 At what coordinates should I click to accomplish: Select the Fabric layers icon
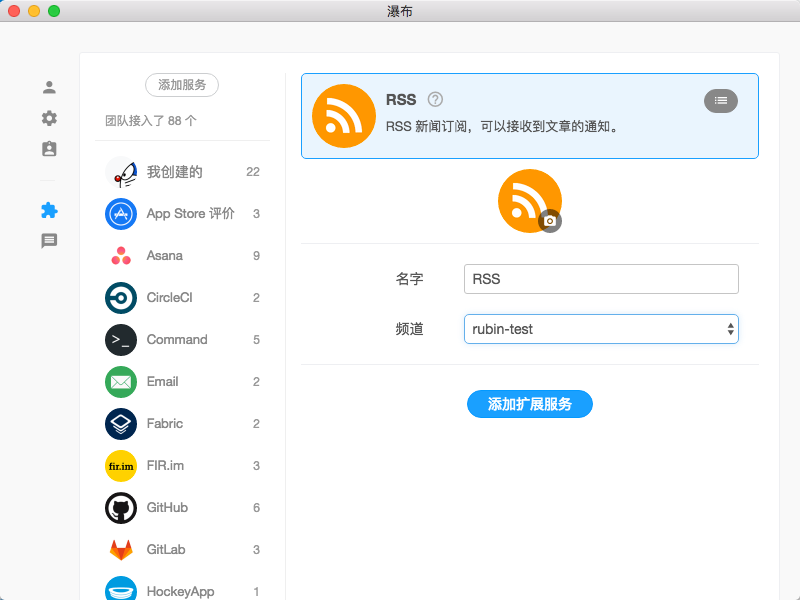tap(121, 423)
